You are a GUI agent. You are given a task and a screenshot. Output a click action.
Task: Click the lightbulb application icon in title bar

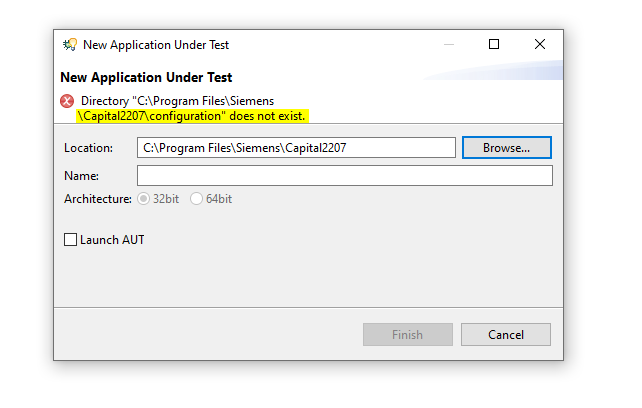70,44
